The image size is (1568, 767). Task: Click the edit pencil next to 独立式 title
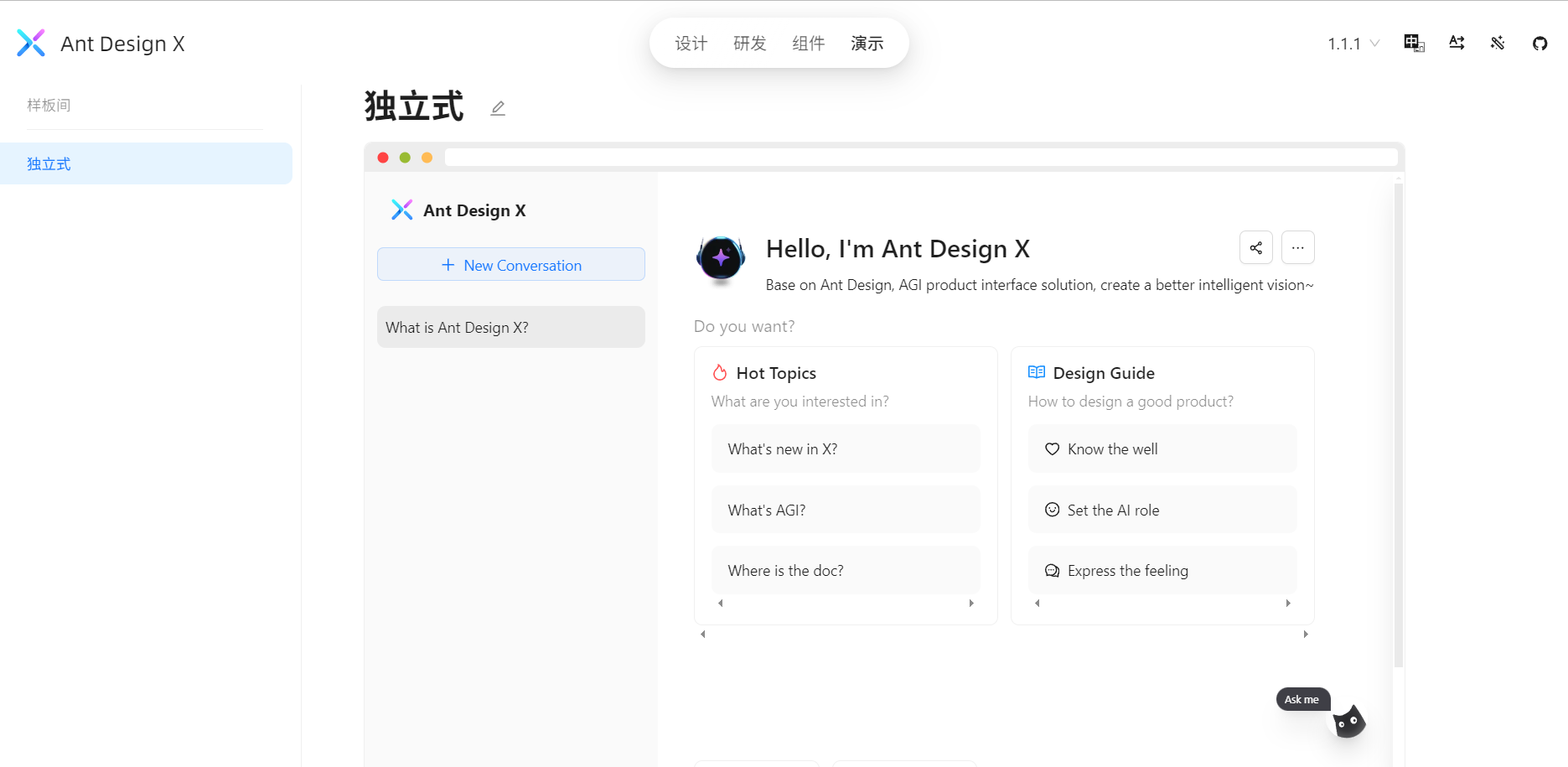[498, 108]
